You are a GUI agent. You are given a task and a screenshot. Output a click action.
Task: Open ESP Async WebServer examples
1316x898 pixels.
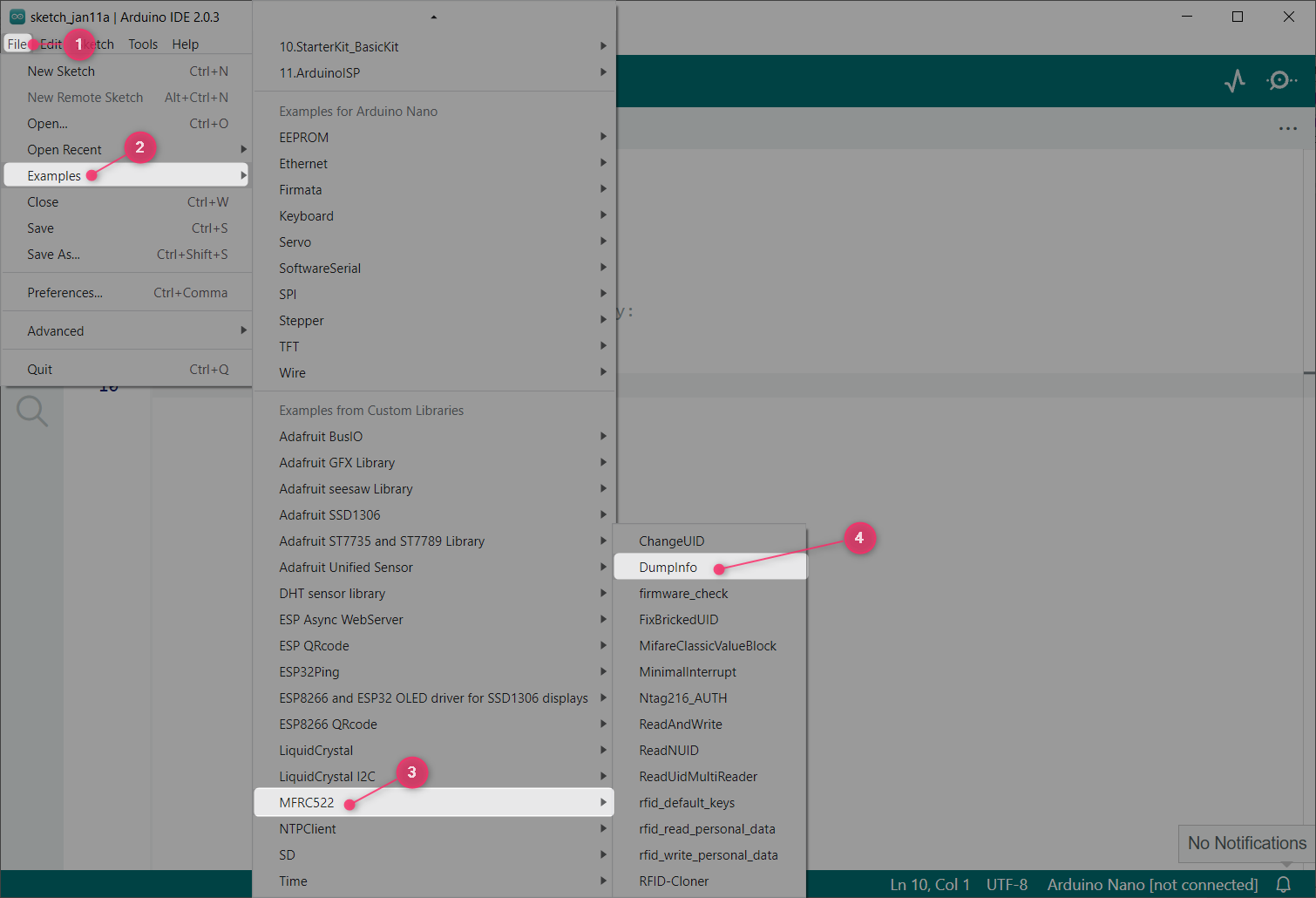click(x=434, y=620)
